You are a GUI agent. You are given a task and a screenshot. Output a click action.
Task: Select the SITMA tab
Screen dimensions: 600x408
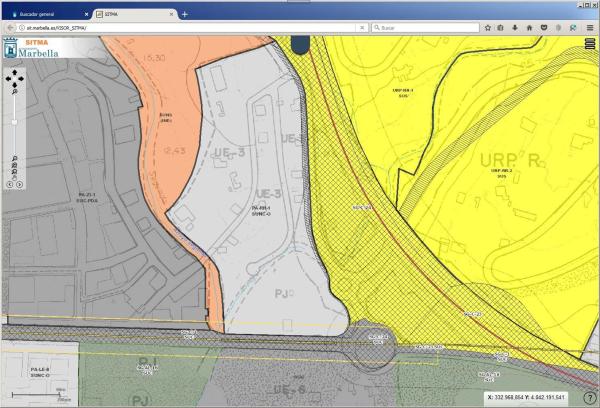[x=134, y=14]
